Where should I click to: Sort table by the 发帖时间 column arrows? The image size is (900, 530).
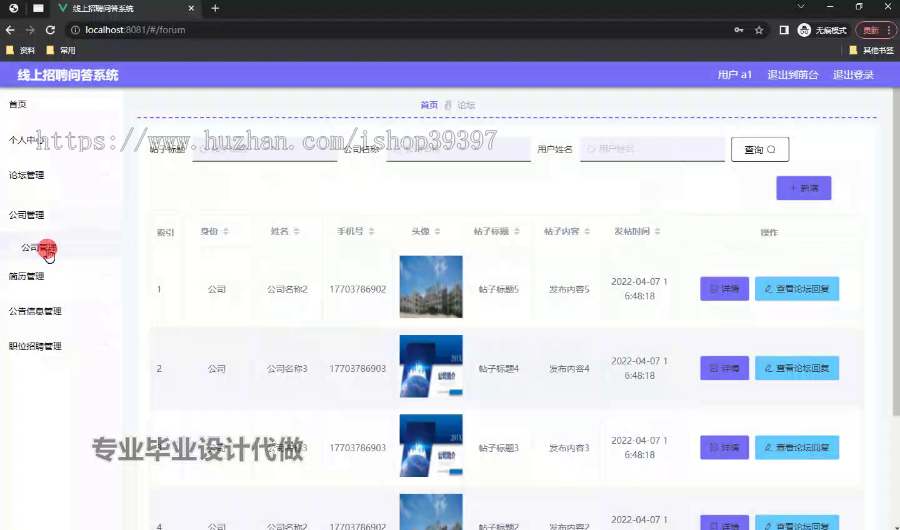[657, 231]
